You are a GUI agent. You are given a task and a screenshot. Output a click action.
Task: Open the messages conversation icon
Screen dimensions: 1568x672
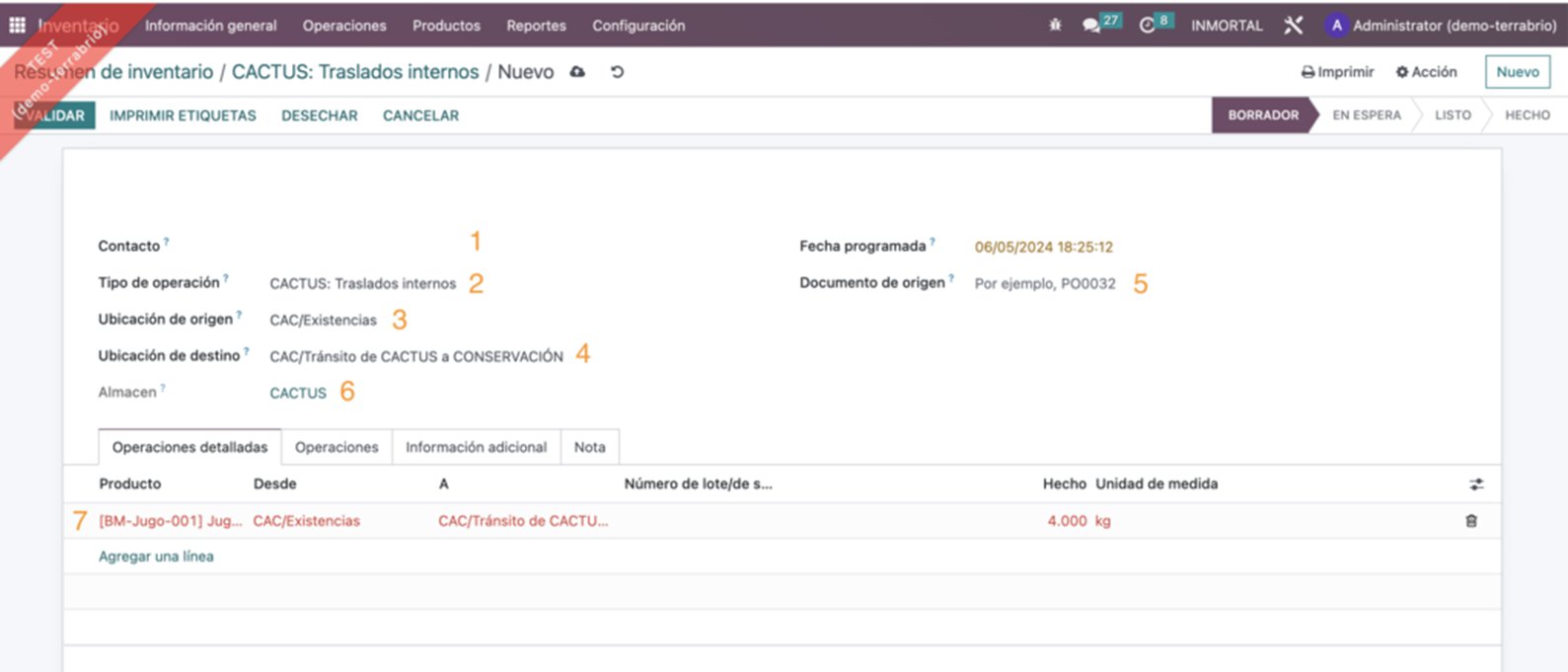(1090, 26)
